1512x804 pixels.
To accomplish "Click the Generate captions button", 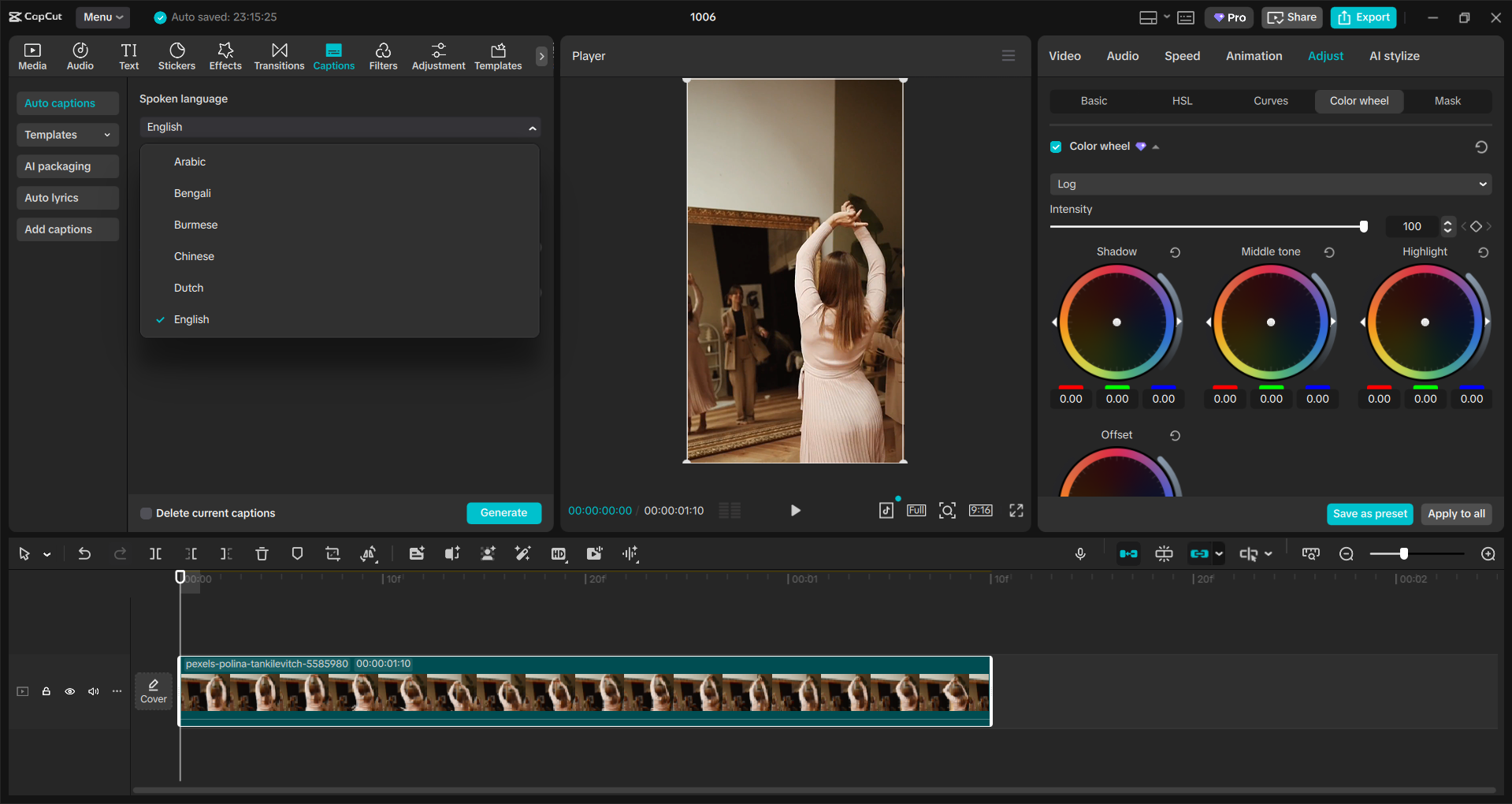I will click(503, 513).
